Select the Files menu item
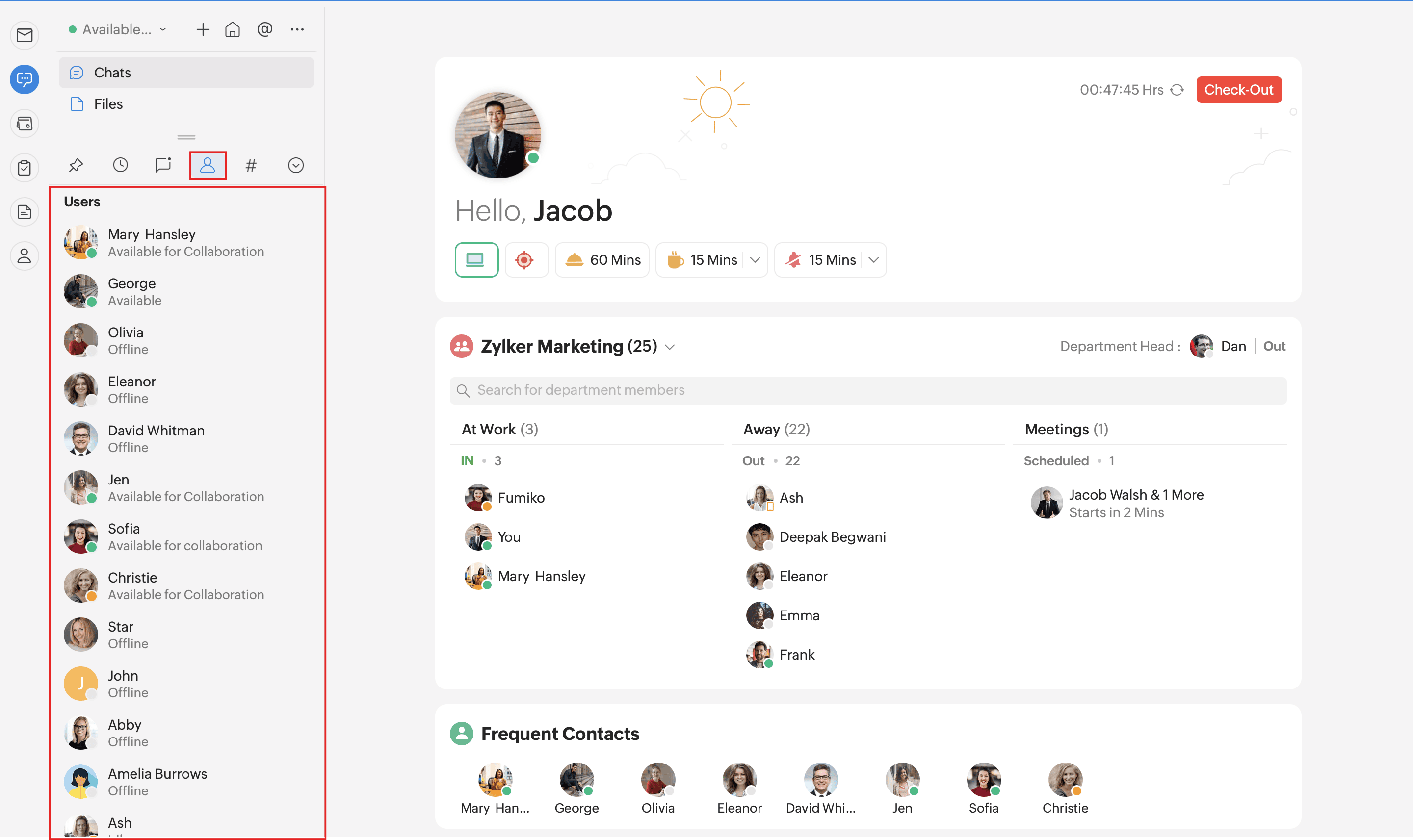 (107, 104)
